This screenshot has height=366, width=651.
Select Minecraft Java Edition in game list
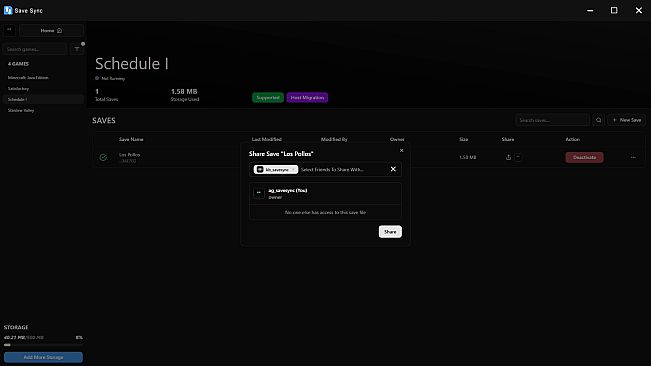[x=43, y=78]
